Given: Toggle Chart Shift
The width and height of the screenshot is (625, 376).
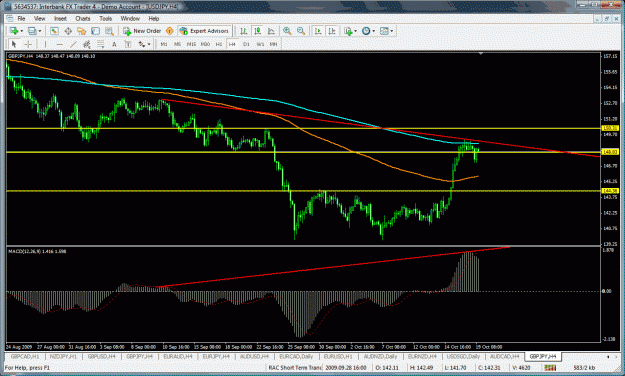Looking at the screenshot, I should pos(332,31).
